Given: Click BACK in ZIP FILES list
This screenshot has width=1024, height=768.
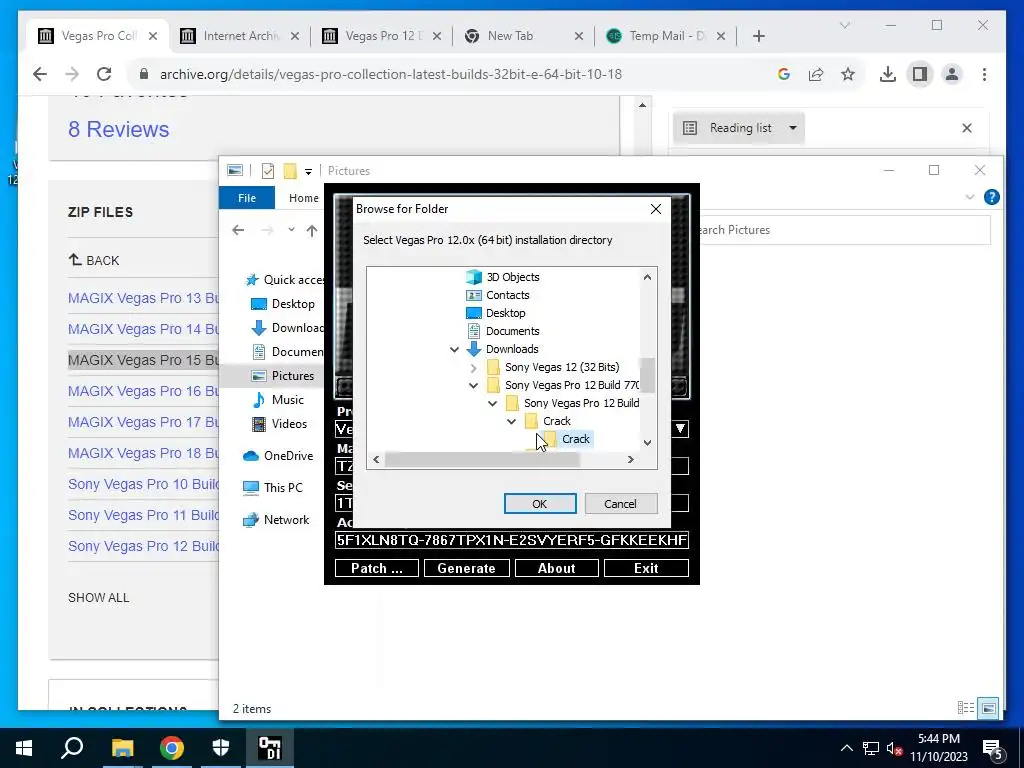Looking at the screenshot, I should (x=94, y=260).
